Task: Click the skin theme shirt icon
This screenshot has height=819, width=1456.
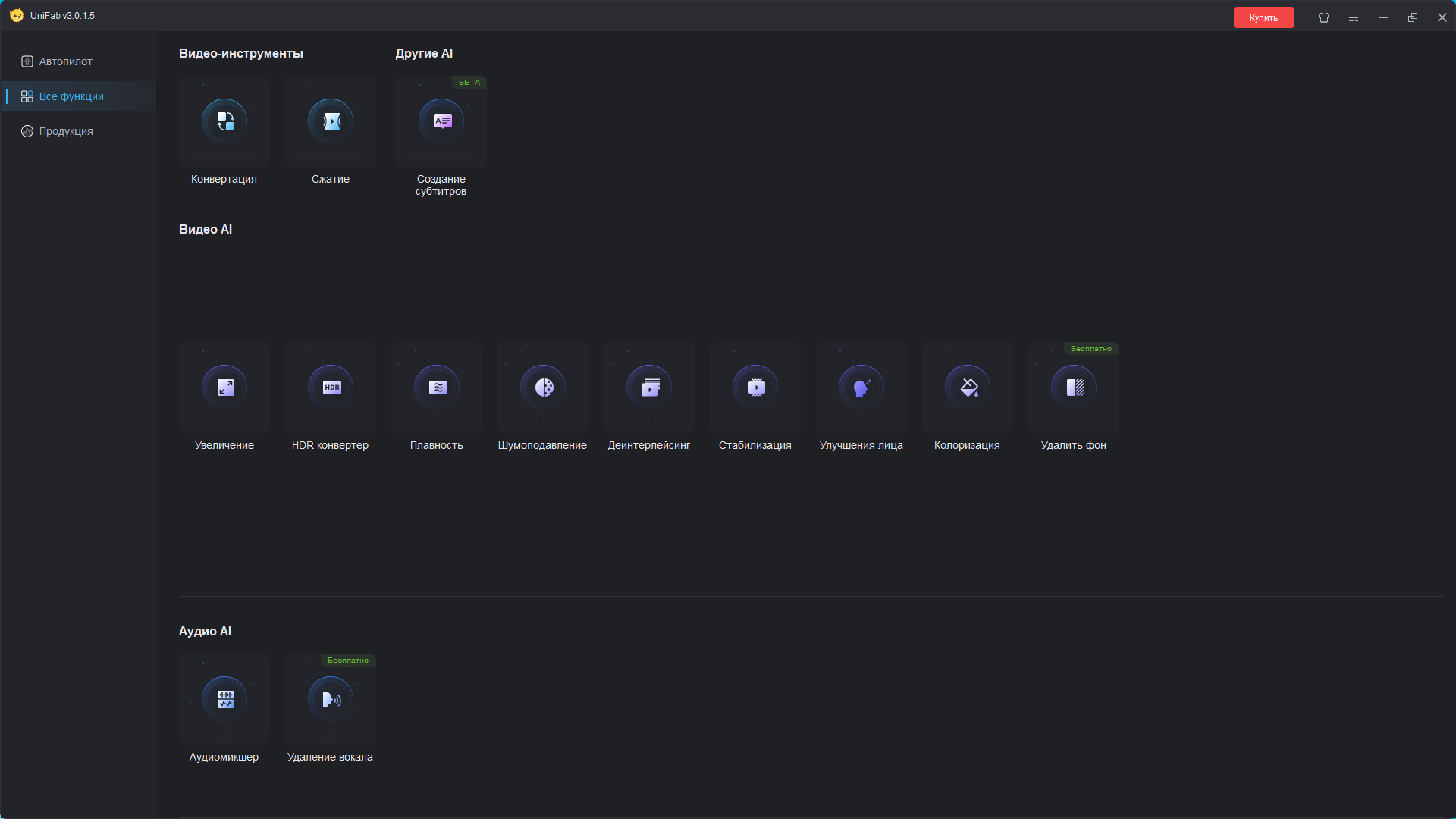Action: pyautogui.click(x=1324, y=17)
